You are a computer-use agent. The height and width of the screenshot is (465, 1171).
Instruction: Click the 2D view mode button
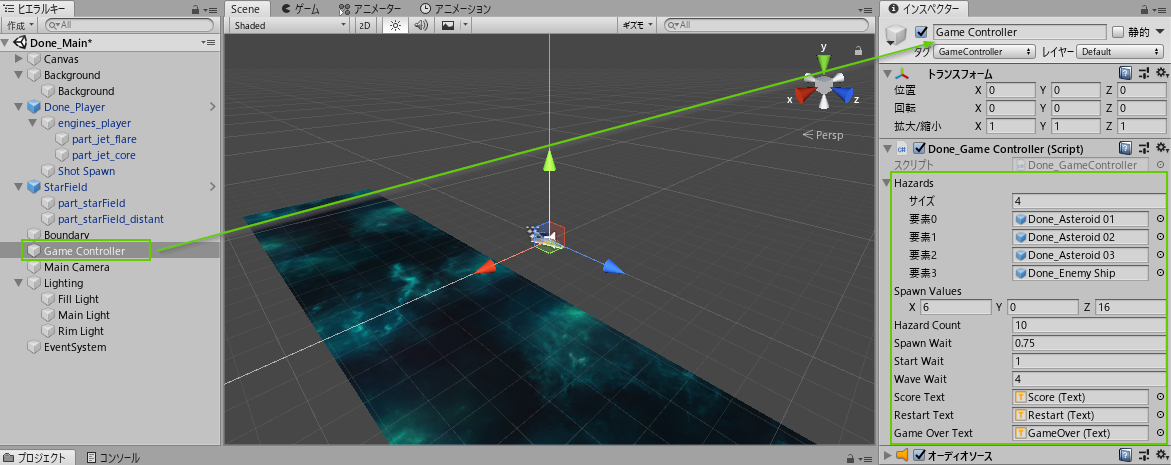pos(364,25)
